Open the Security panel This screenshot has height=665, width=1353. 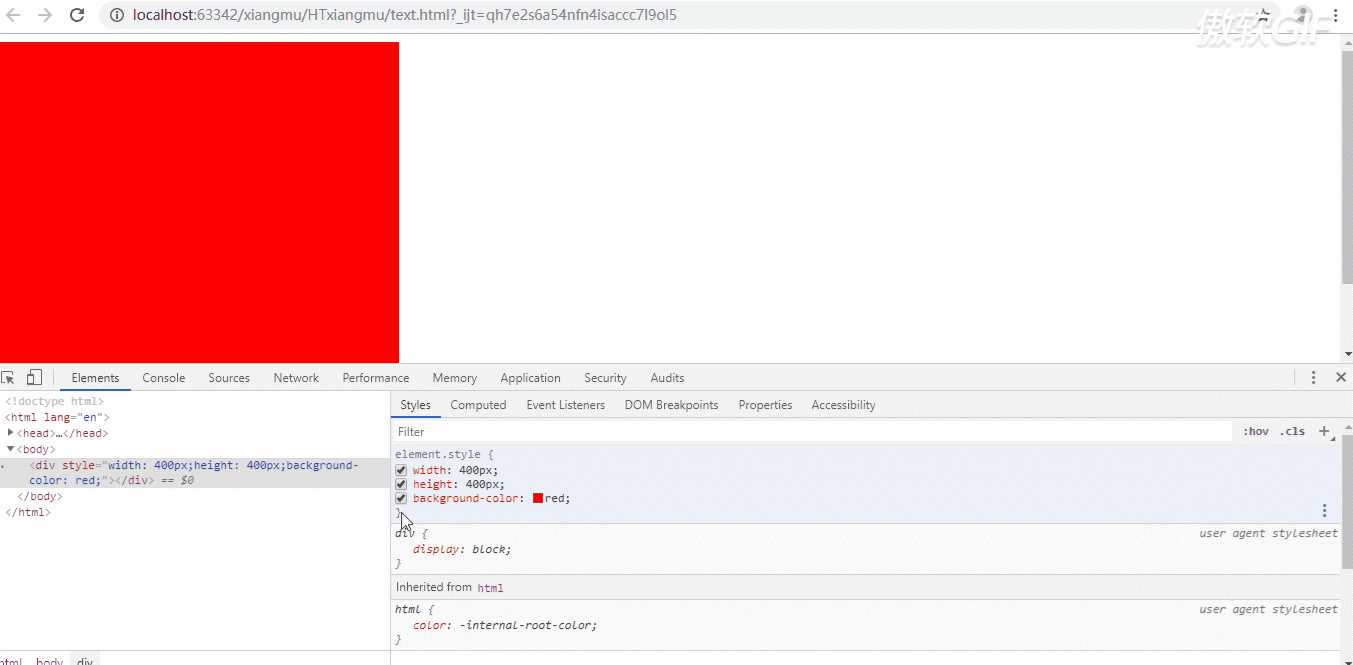coord(605,378)
